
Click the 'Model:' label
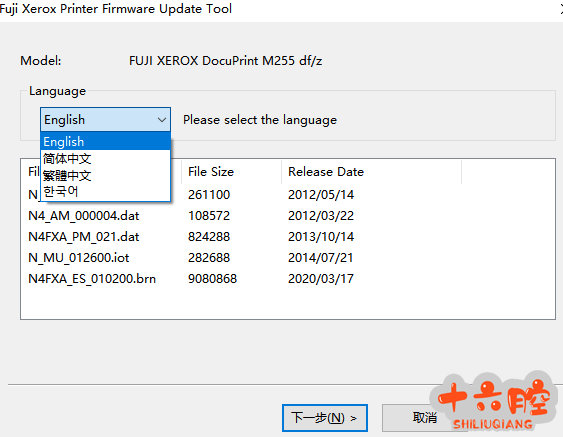point(41,61)
